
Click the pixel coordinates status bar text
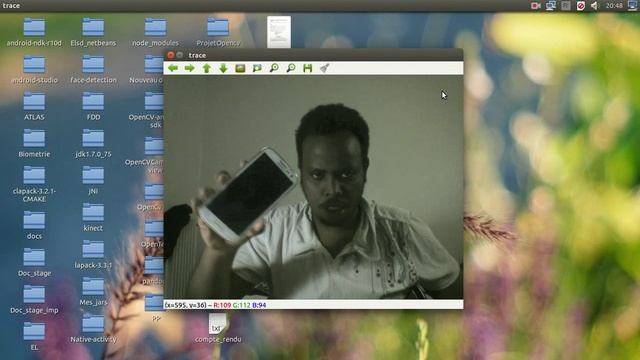[x=186, y=305]
